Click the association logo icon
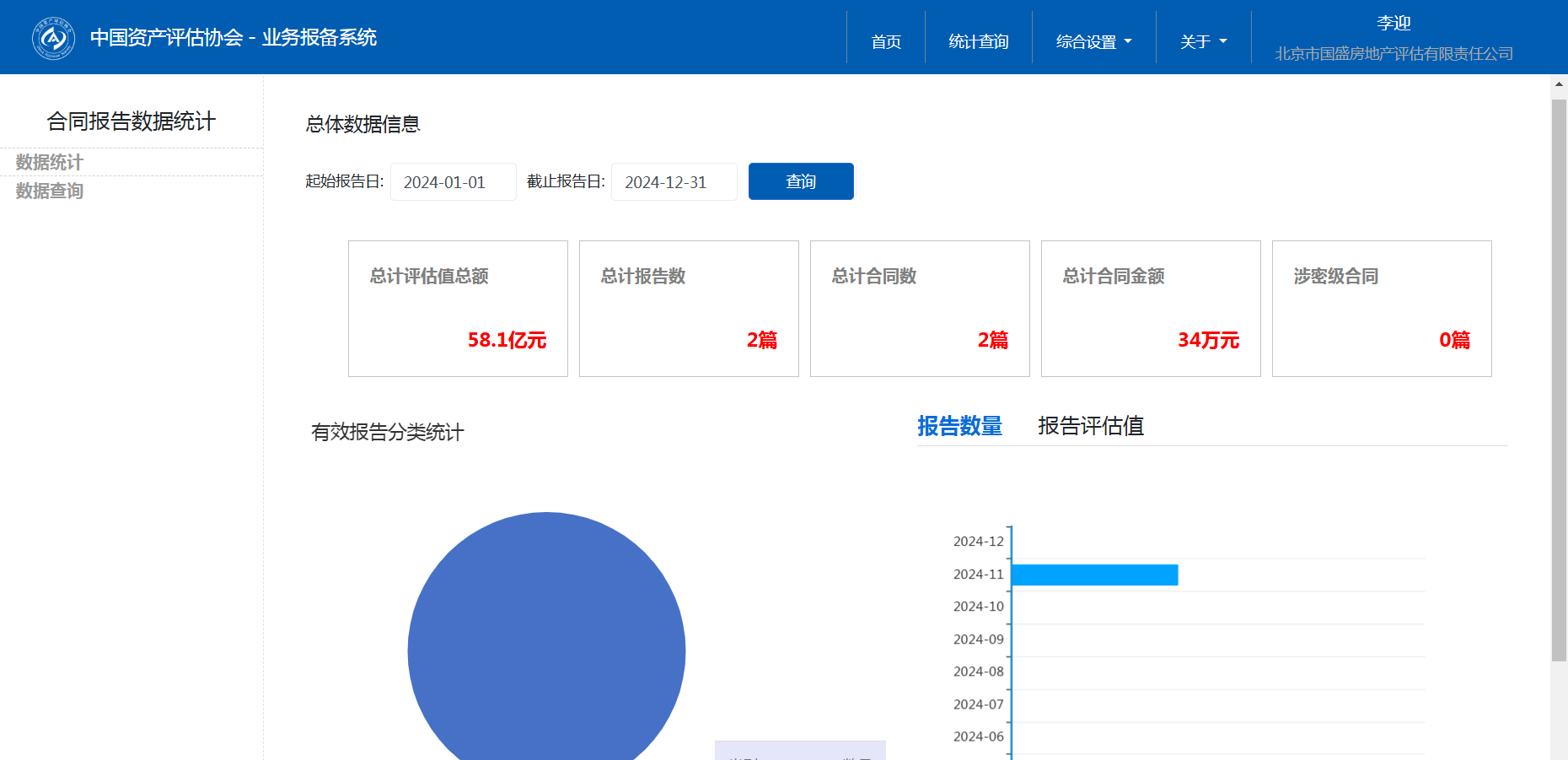The image size is (1568, 760). tap(53, 38)
